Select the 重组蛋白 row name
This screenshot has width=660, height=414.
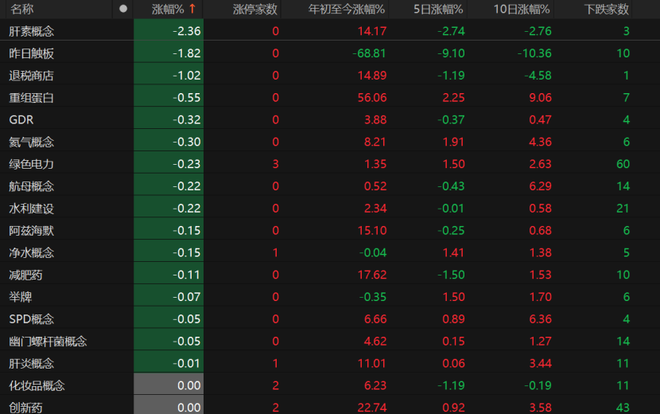(x=32, y=97)
